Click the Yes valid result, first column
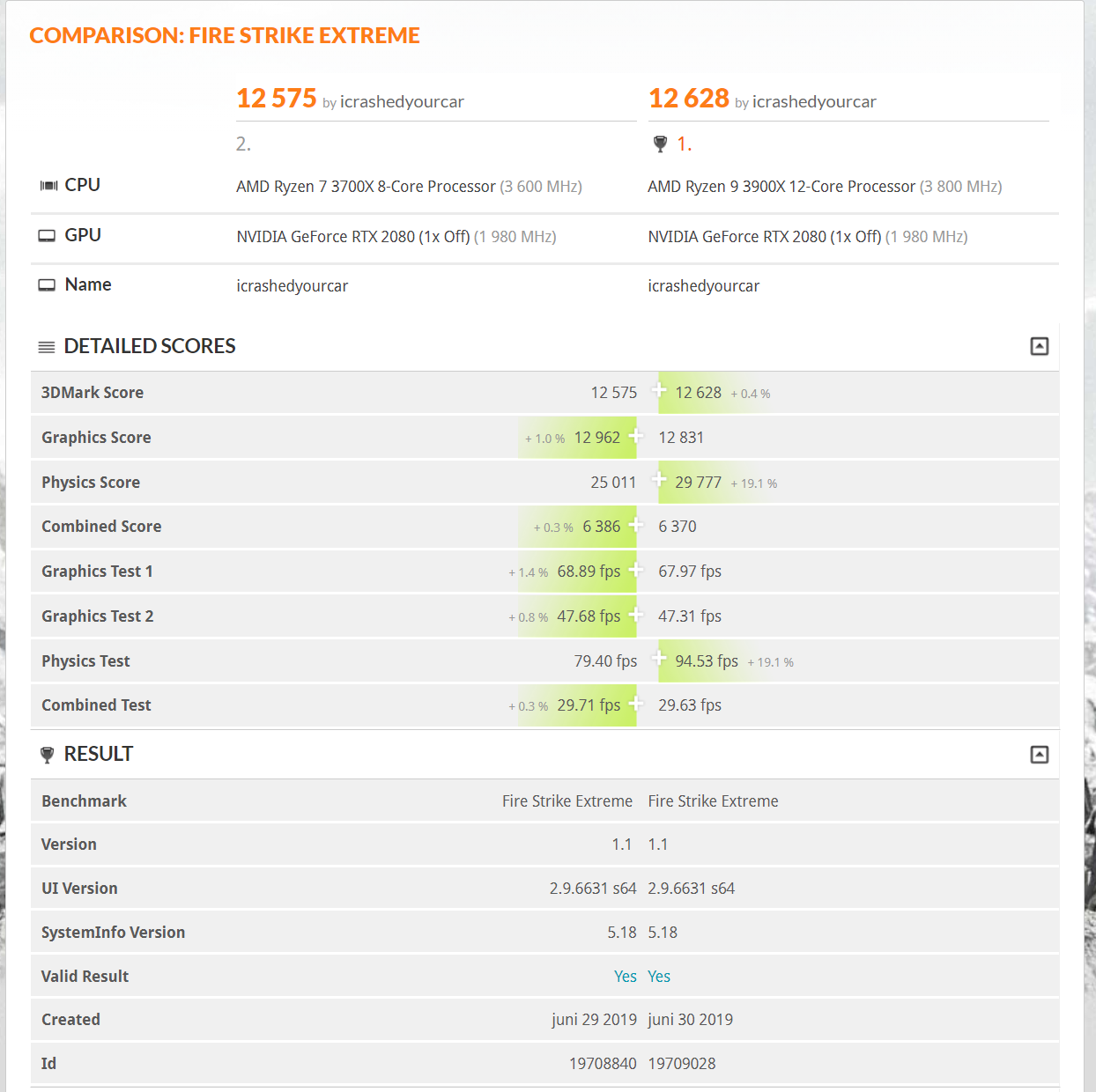This screenshot has width=1096, height=1092. (x=626, y=977)
